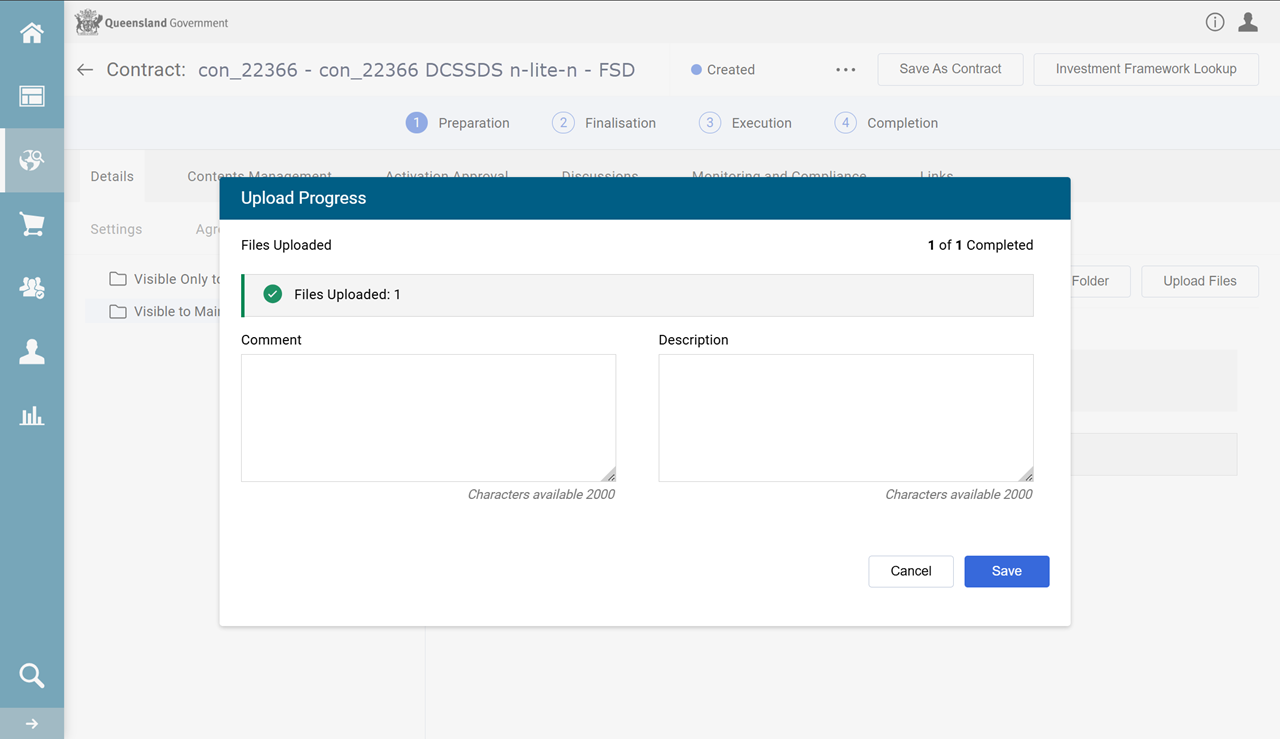Go to Home via sidebar house icon
The image size is (1280, 739).
click(32, 33)
